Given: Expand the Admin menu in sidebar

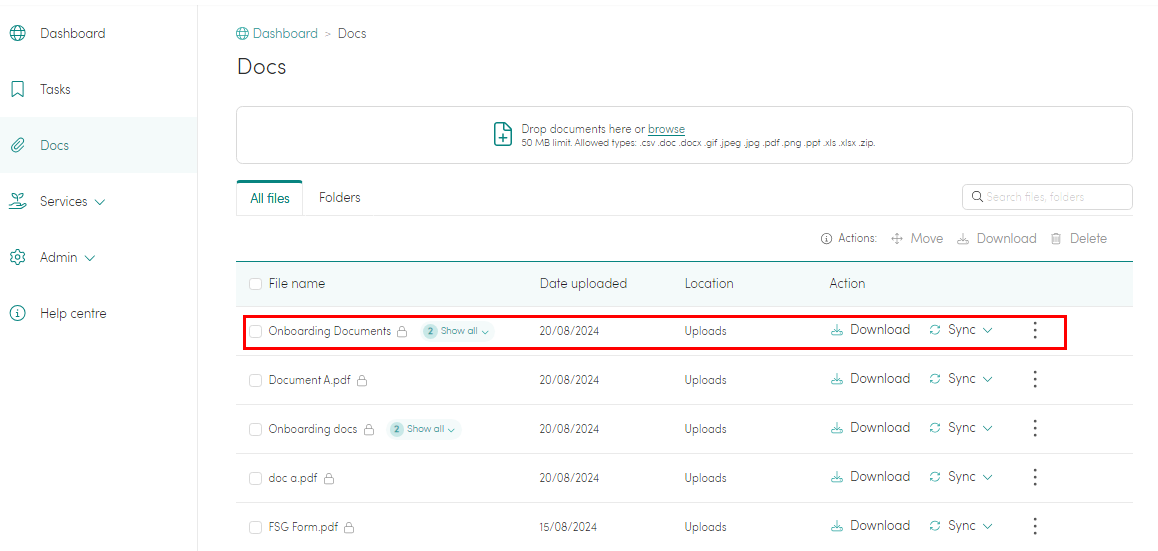Looking at the screenshot, I should pos(67,257).
